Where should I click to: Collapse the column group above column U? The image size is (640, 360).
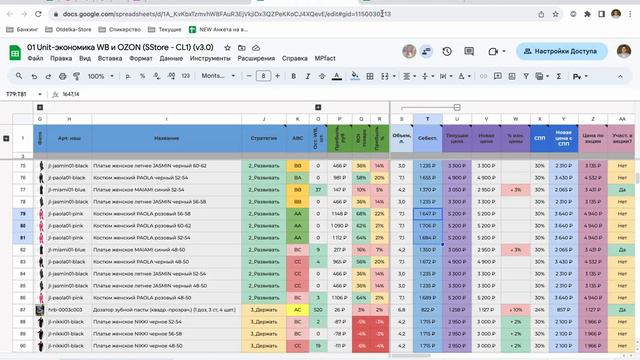pyautogui.click(x=457, y=107)
